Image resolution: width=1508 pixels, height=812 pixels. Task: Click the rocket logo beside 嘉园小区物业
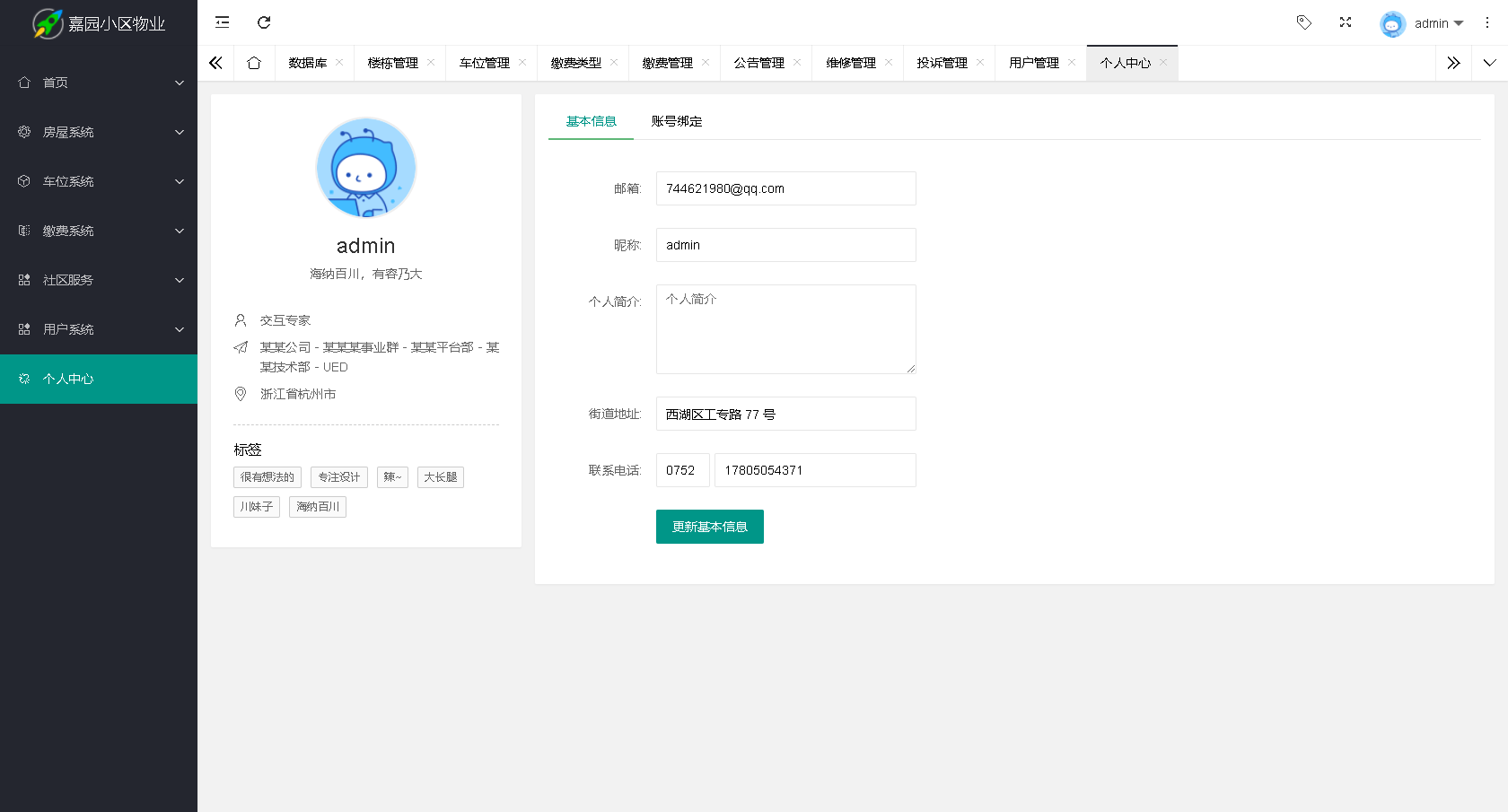click(48, 23)
